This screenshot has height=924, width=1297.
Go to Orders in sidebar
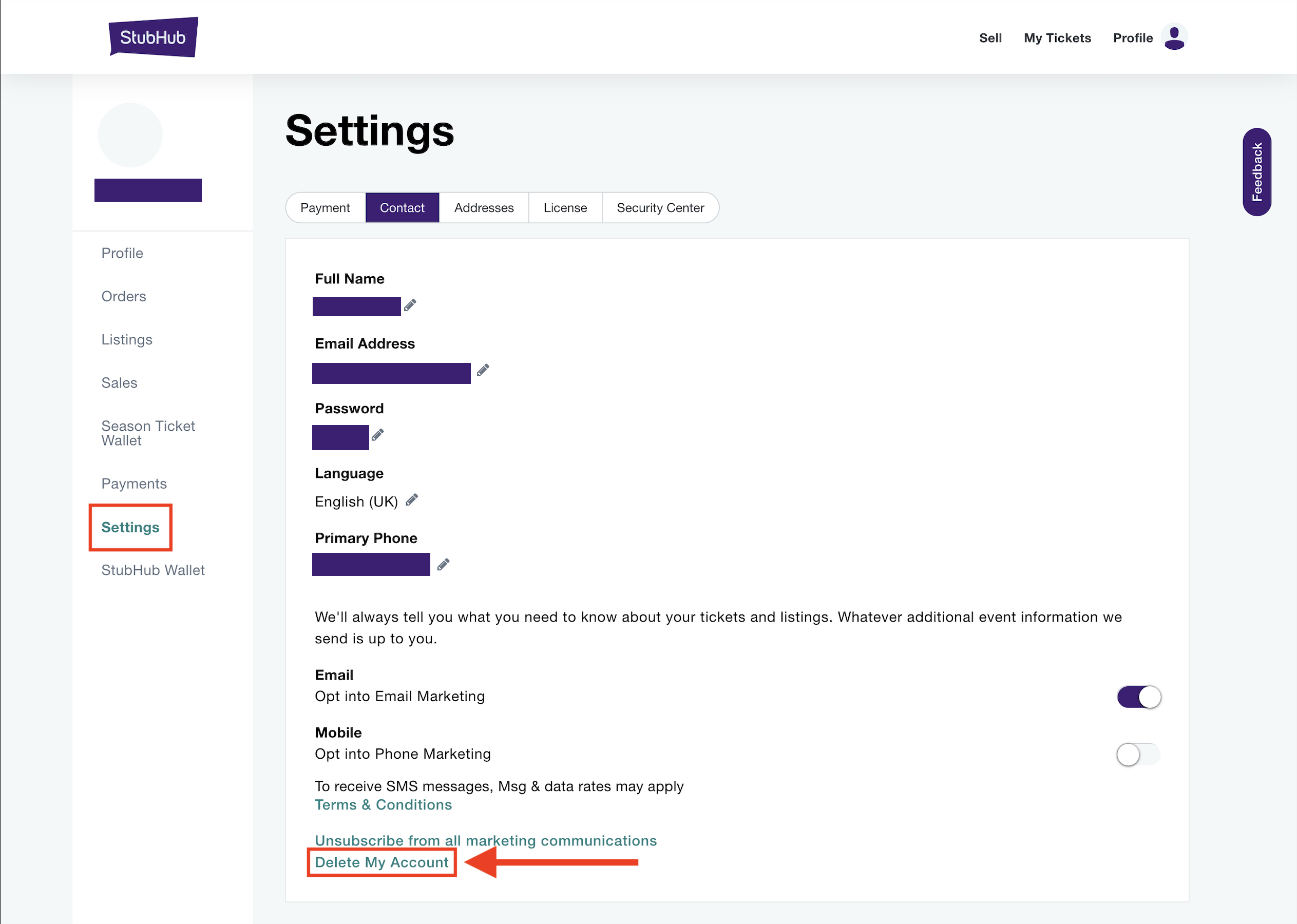click(x=124, y=296)
